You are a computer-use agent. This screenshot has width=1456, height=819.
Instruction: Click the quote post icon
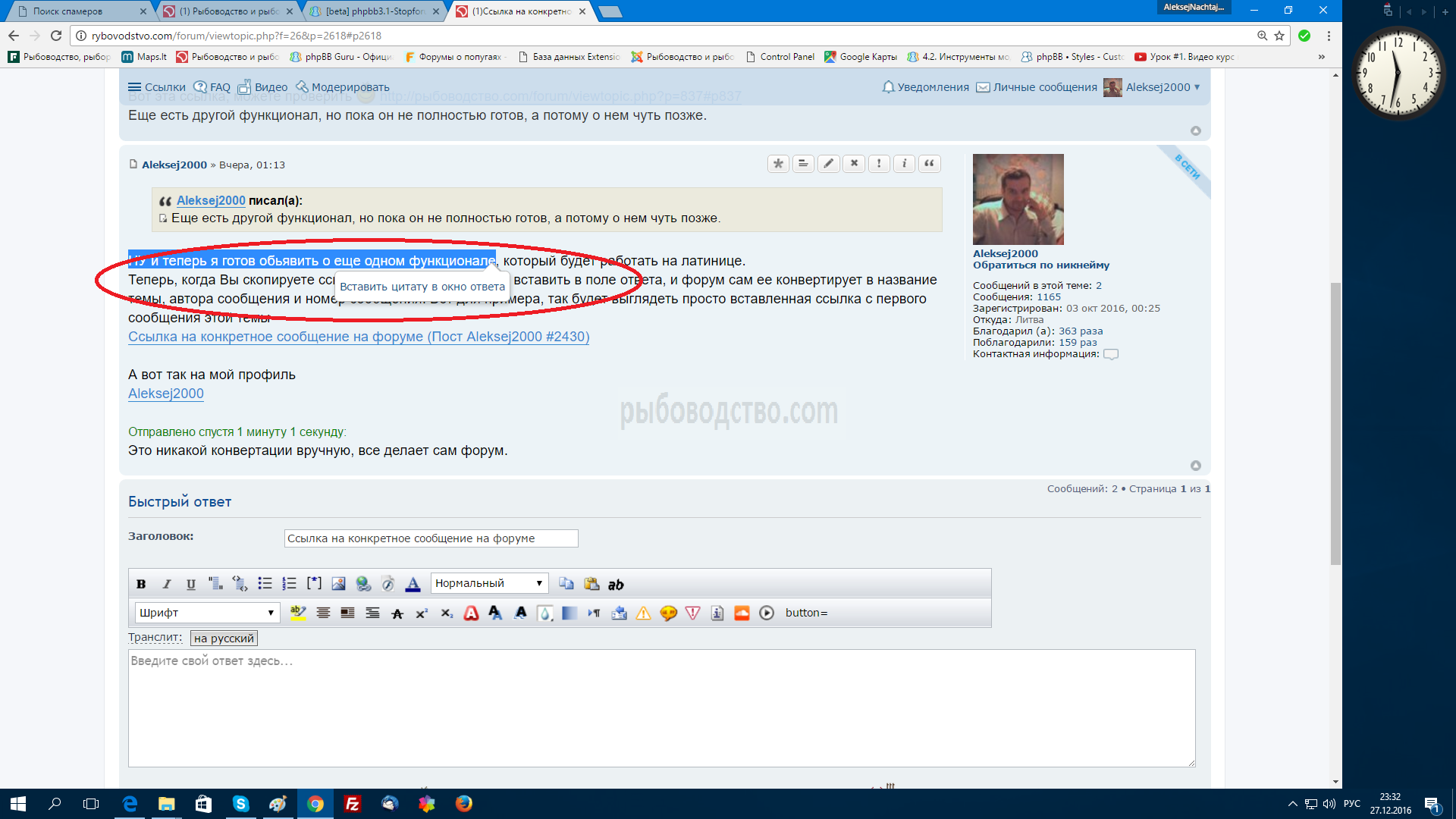(x=930, y=164)
